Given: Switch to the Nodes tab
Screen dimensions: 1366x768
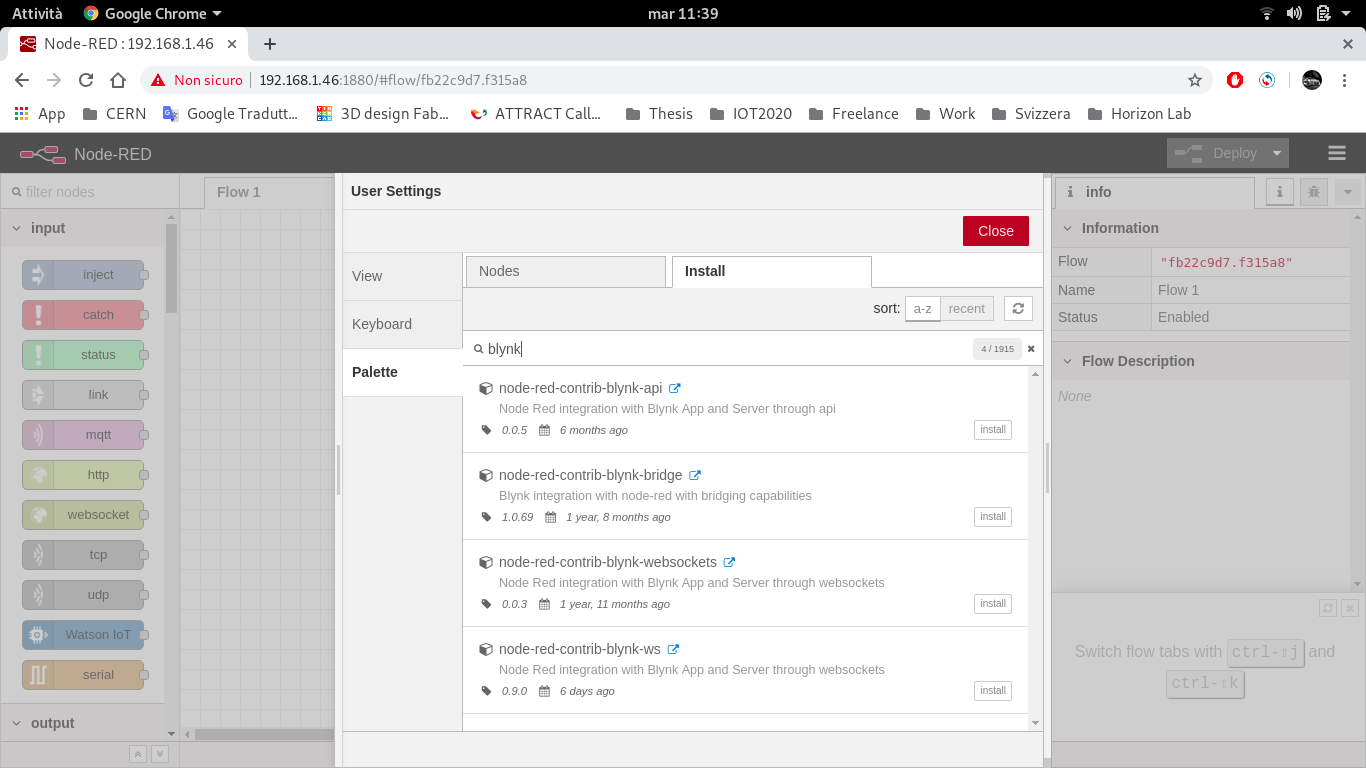Looking at the screenshot, I should 565,271.
